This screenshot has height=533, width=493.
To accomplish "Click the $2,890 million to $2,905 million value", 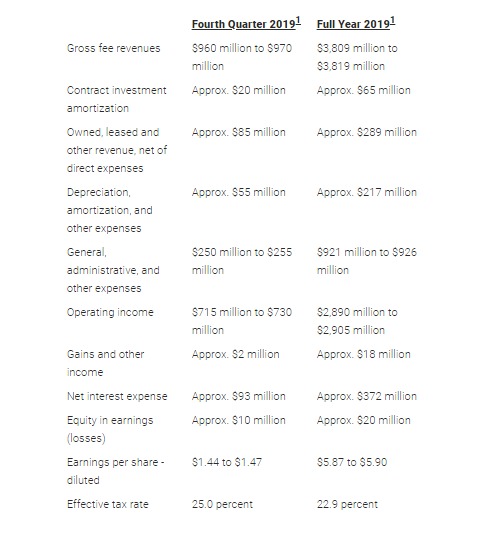I will pos(357,321).
